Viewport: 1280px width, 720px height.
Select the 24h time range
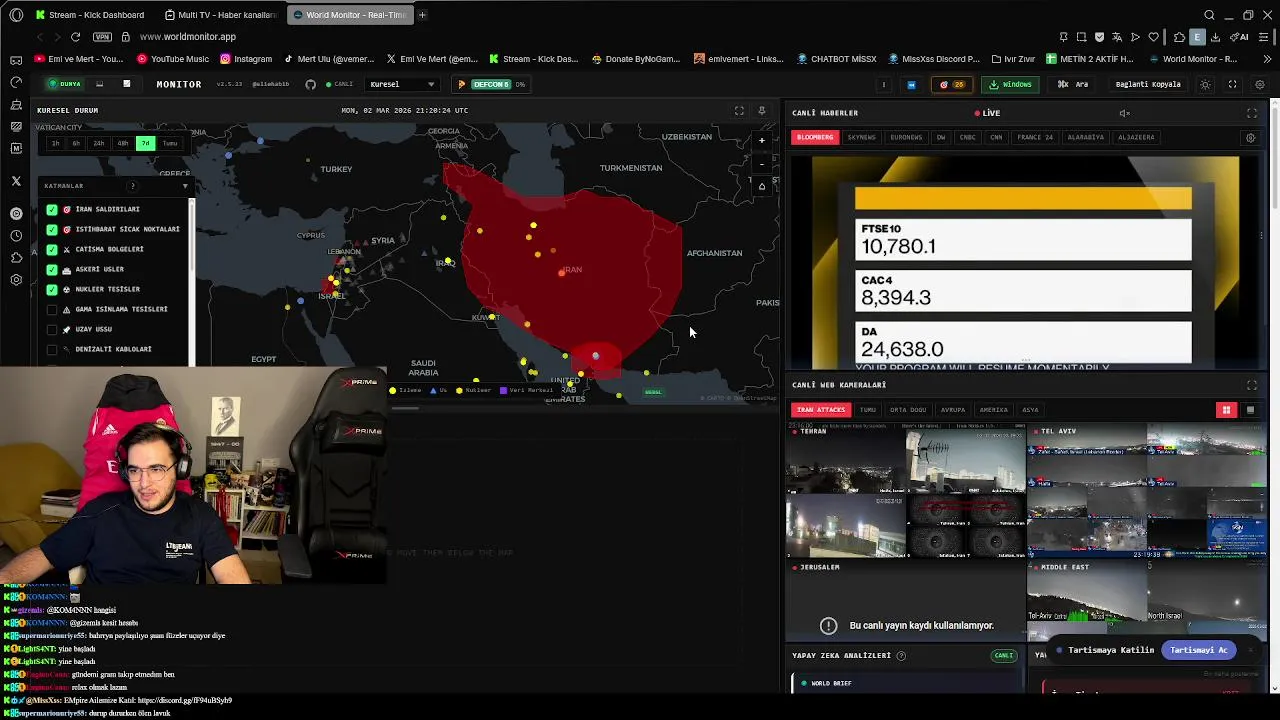[99, 143]
